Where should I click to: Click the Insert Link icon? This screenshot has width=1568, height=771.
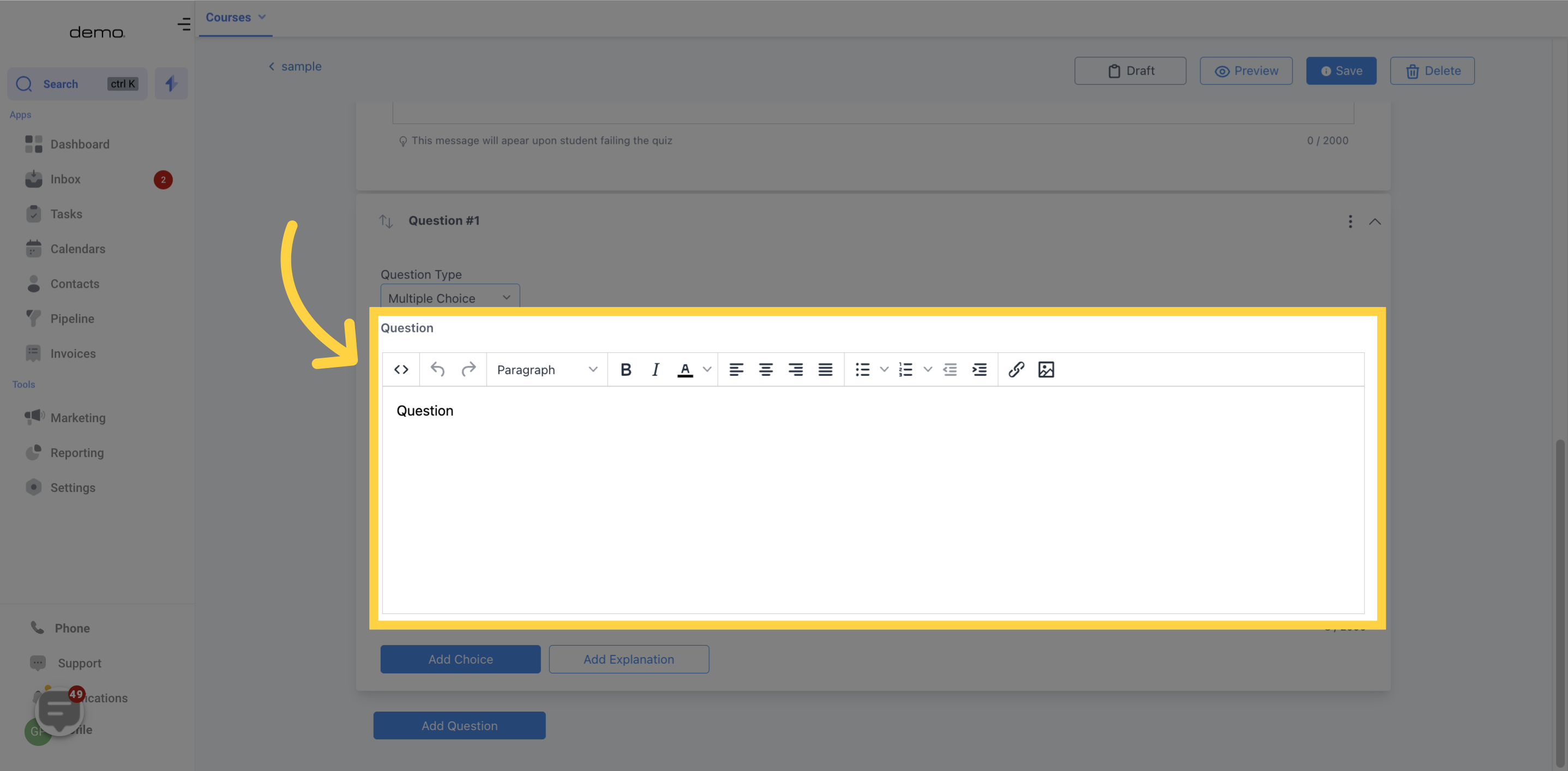[1016, 369]
